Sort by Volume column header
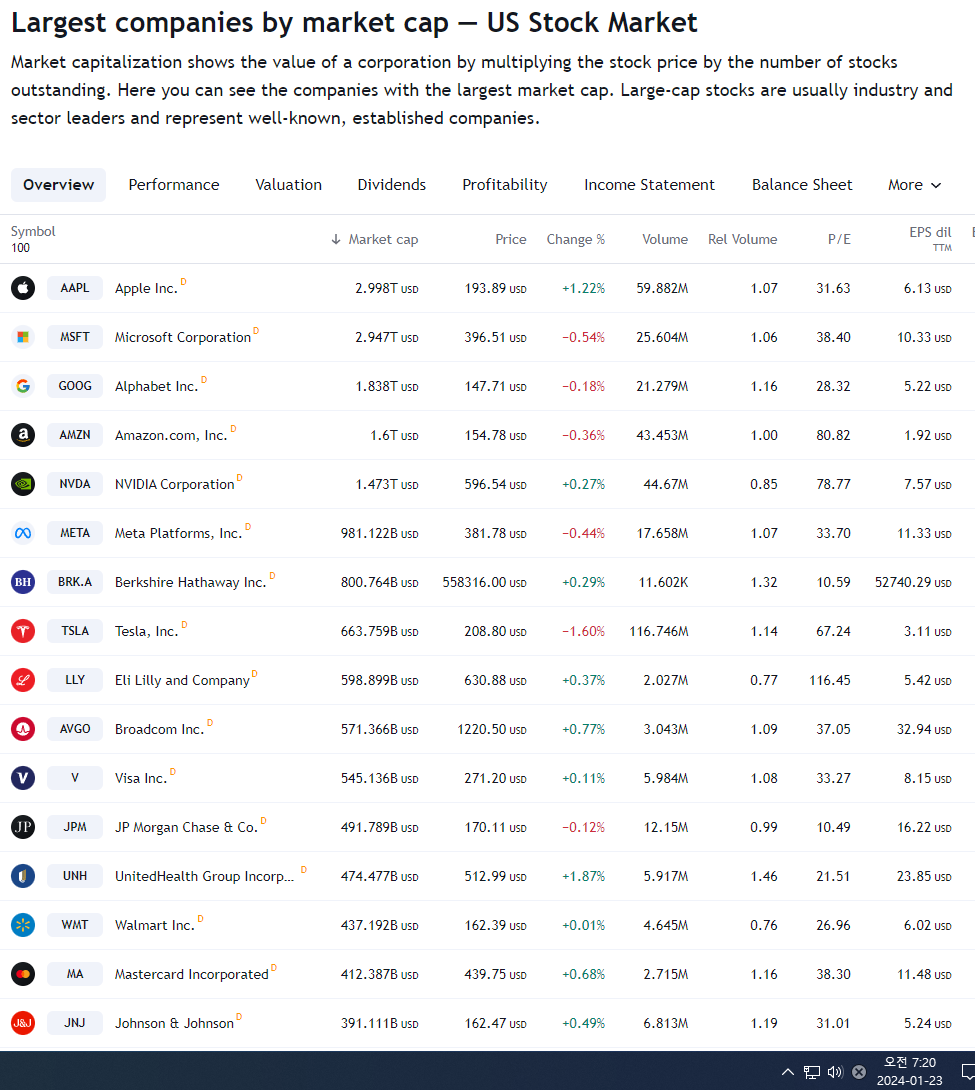975x1090 pixels. tap(665, 239)
